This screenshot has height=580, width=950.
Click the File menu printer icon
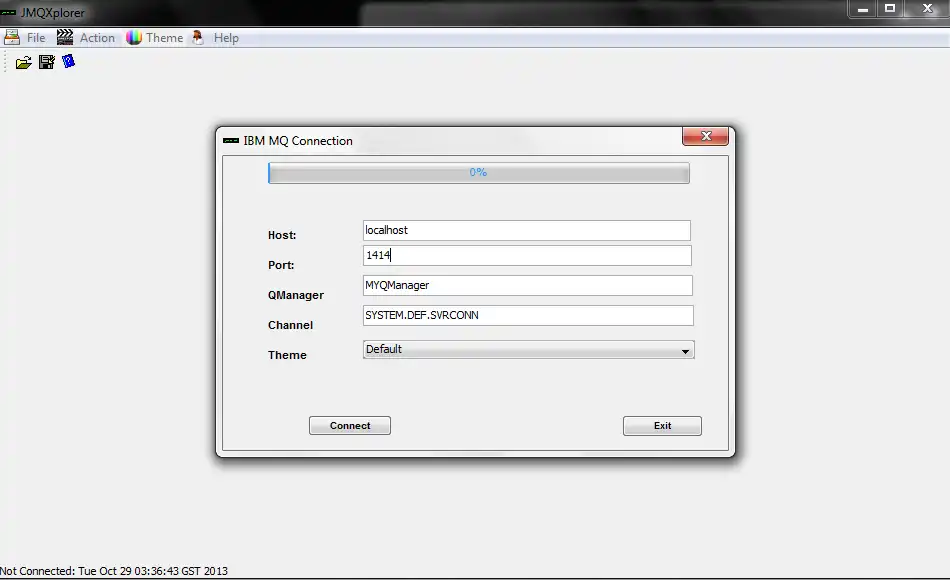tap(12, 38)
